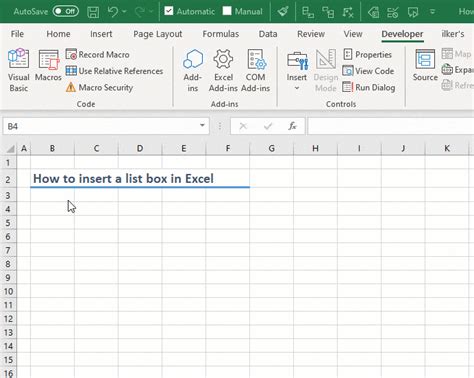Select column H header
Screen dimensions: 474x378
tap(315, 148)
